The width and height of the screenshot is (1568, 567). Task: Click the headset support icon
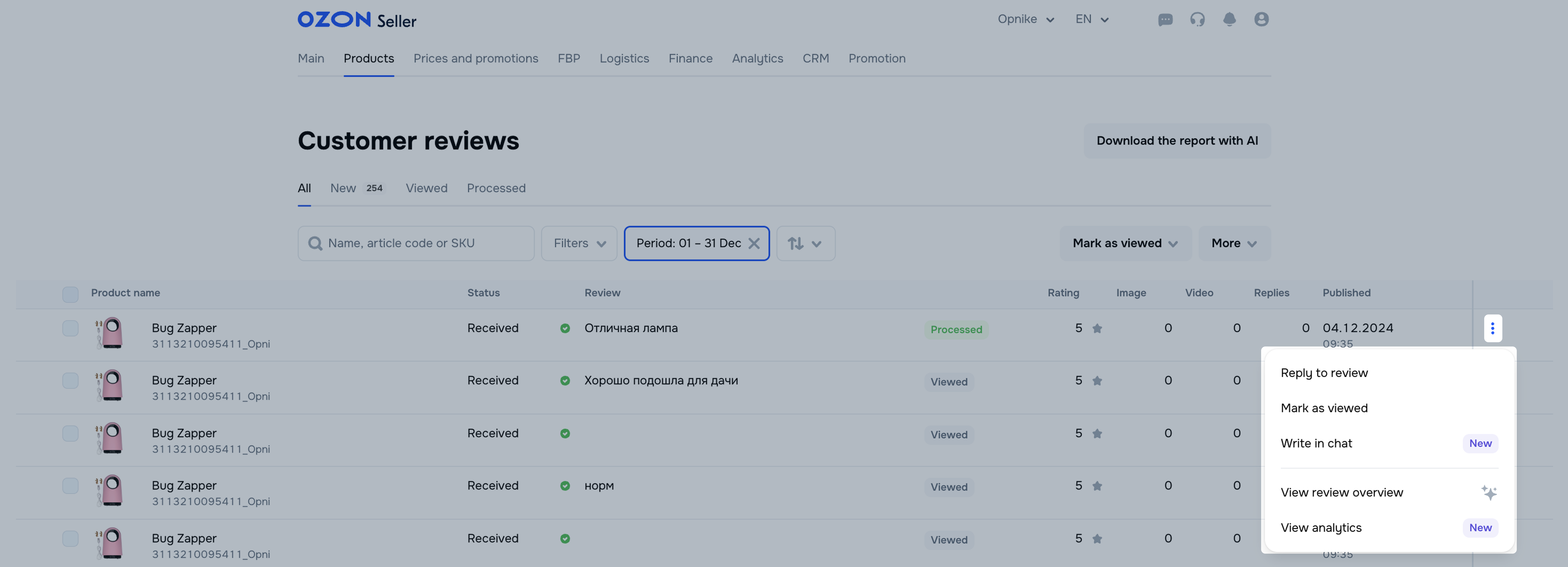pos(1197,19)
